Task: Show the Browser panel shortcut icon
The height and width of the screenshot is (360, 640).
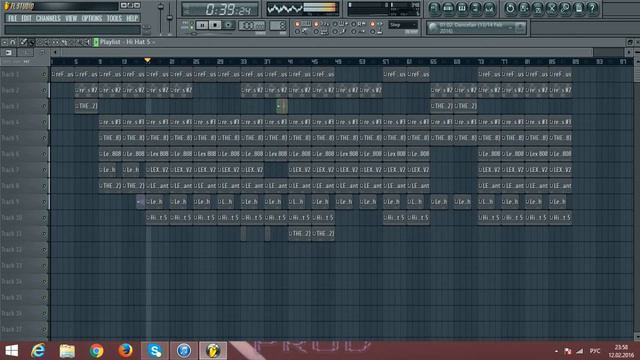Action: pyautogui.click(x=476, y=8)
